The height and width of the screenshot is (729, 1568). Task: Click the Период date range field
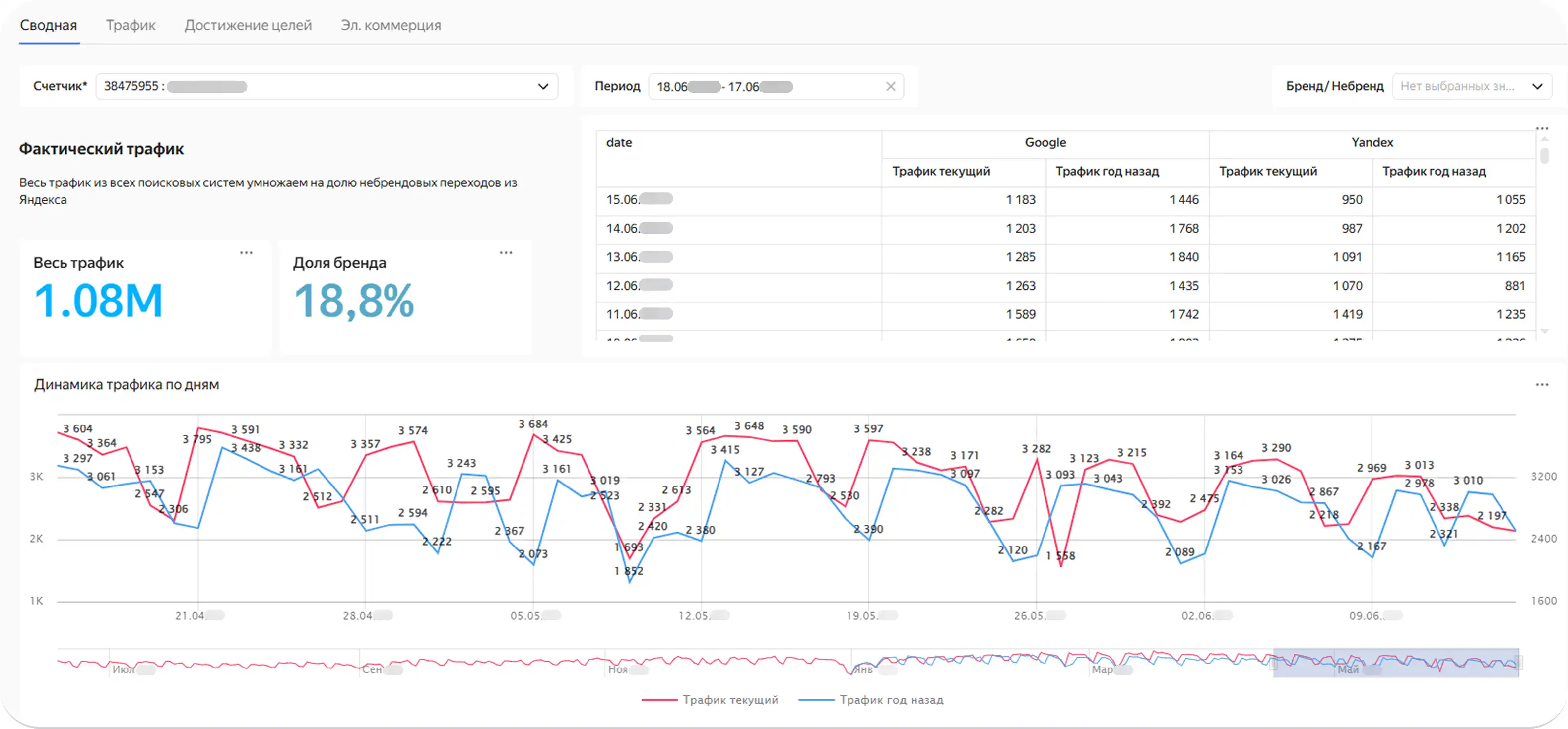click(776, 86)
